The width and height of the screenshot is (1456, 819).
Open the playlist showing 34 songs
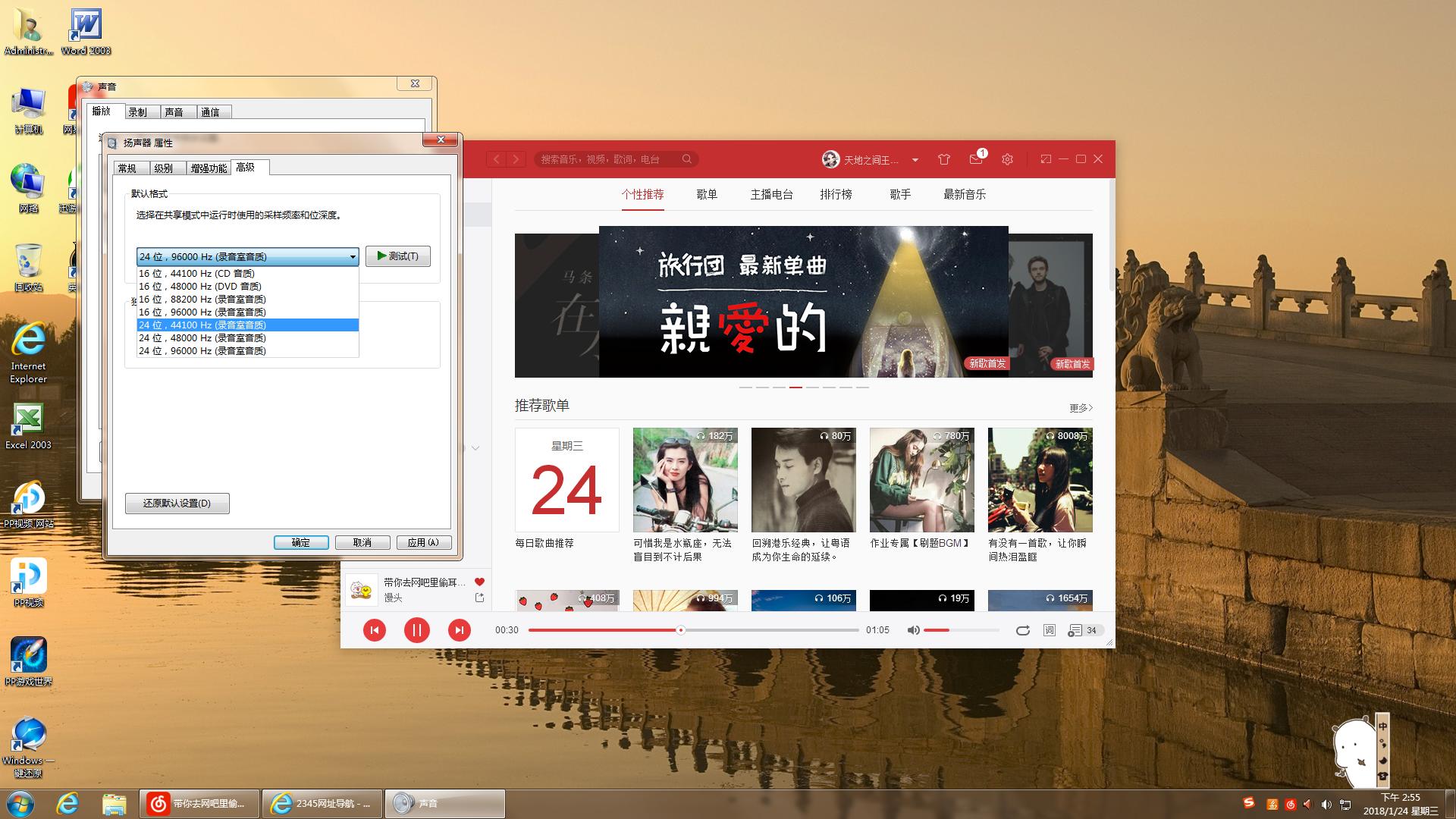click(1080, 630)
